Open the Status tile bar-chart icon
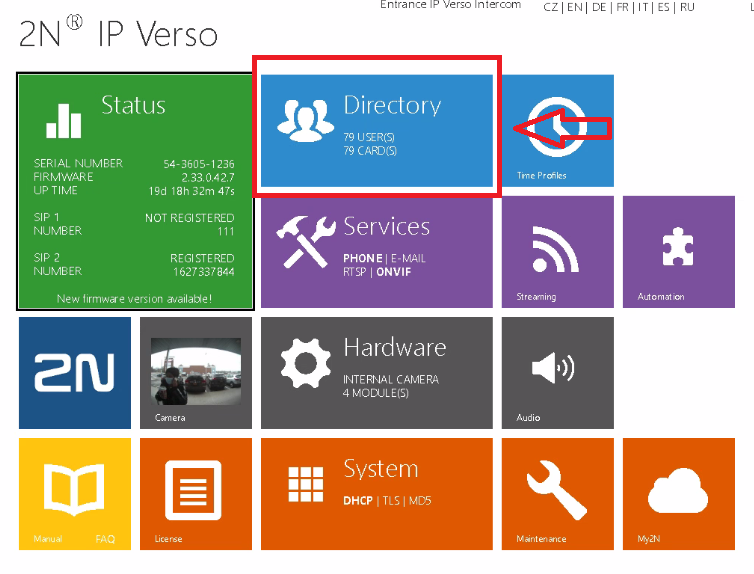This screenshot has width=754, height=574. 63,121
